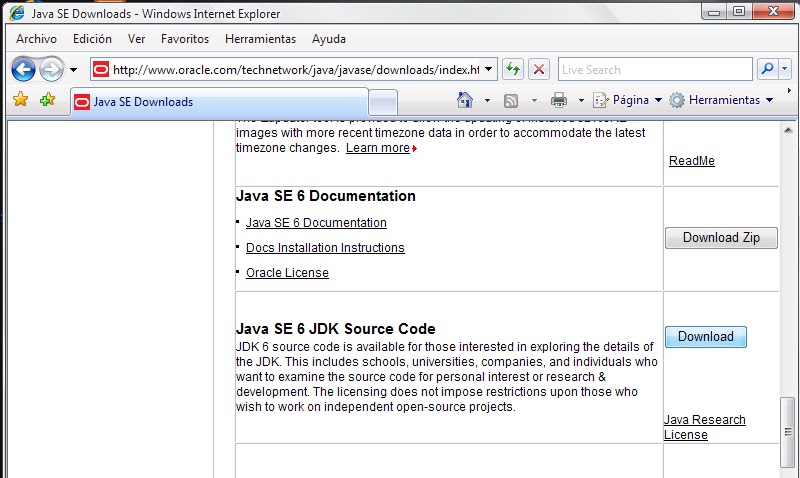Open the Página toolbar menu

click(x=628, y=100)
